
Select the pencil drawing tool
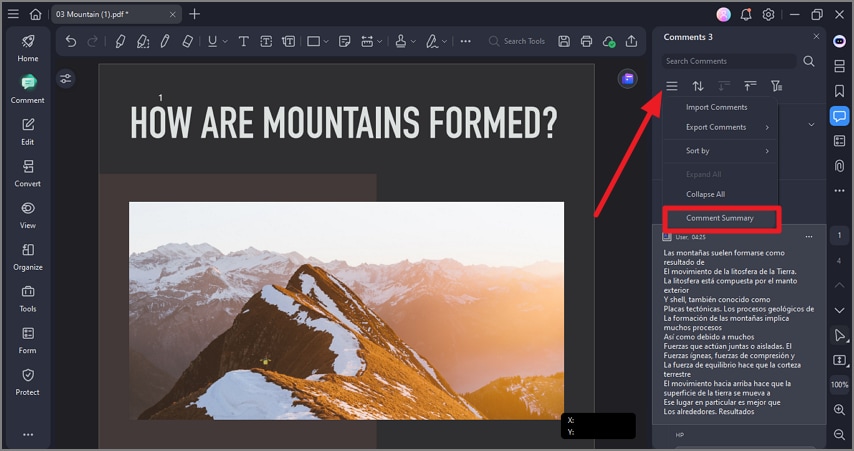point(165,41)
